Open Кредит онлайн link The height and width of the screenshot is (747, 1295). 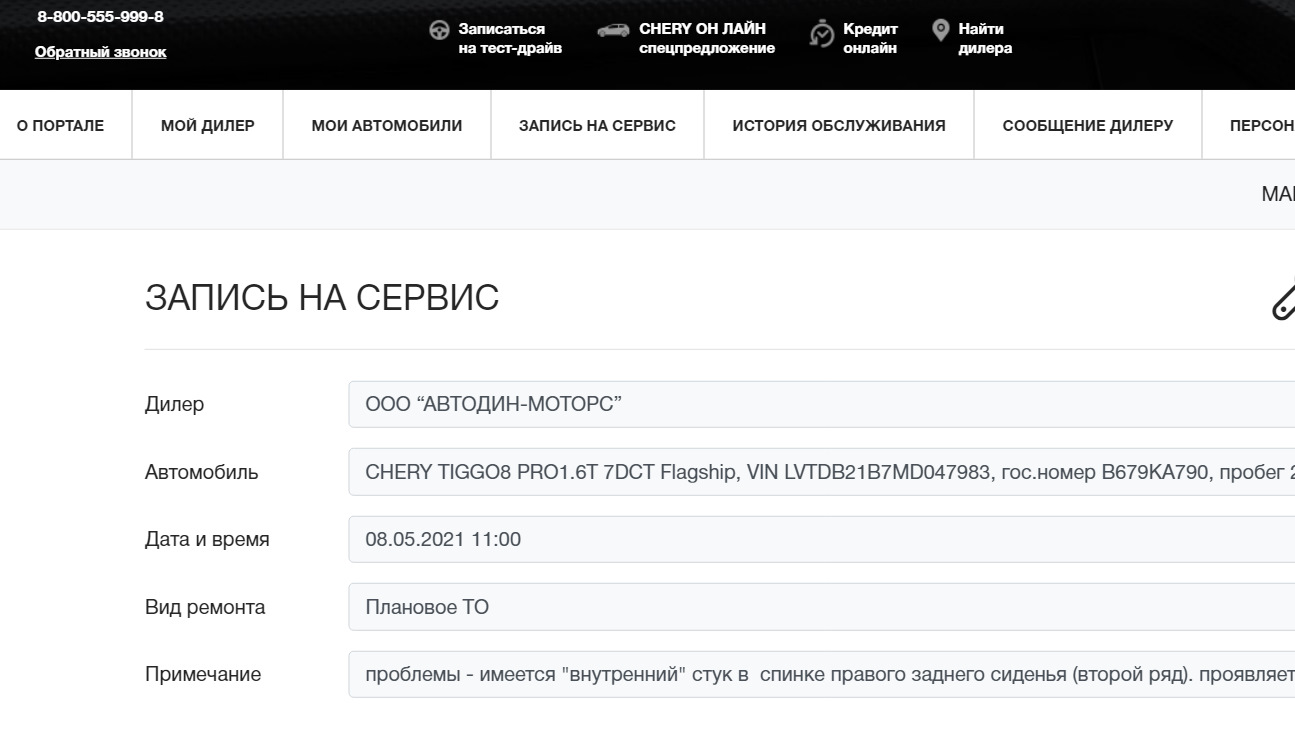[x=870, y=38]
